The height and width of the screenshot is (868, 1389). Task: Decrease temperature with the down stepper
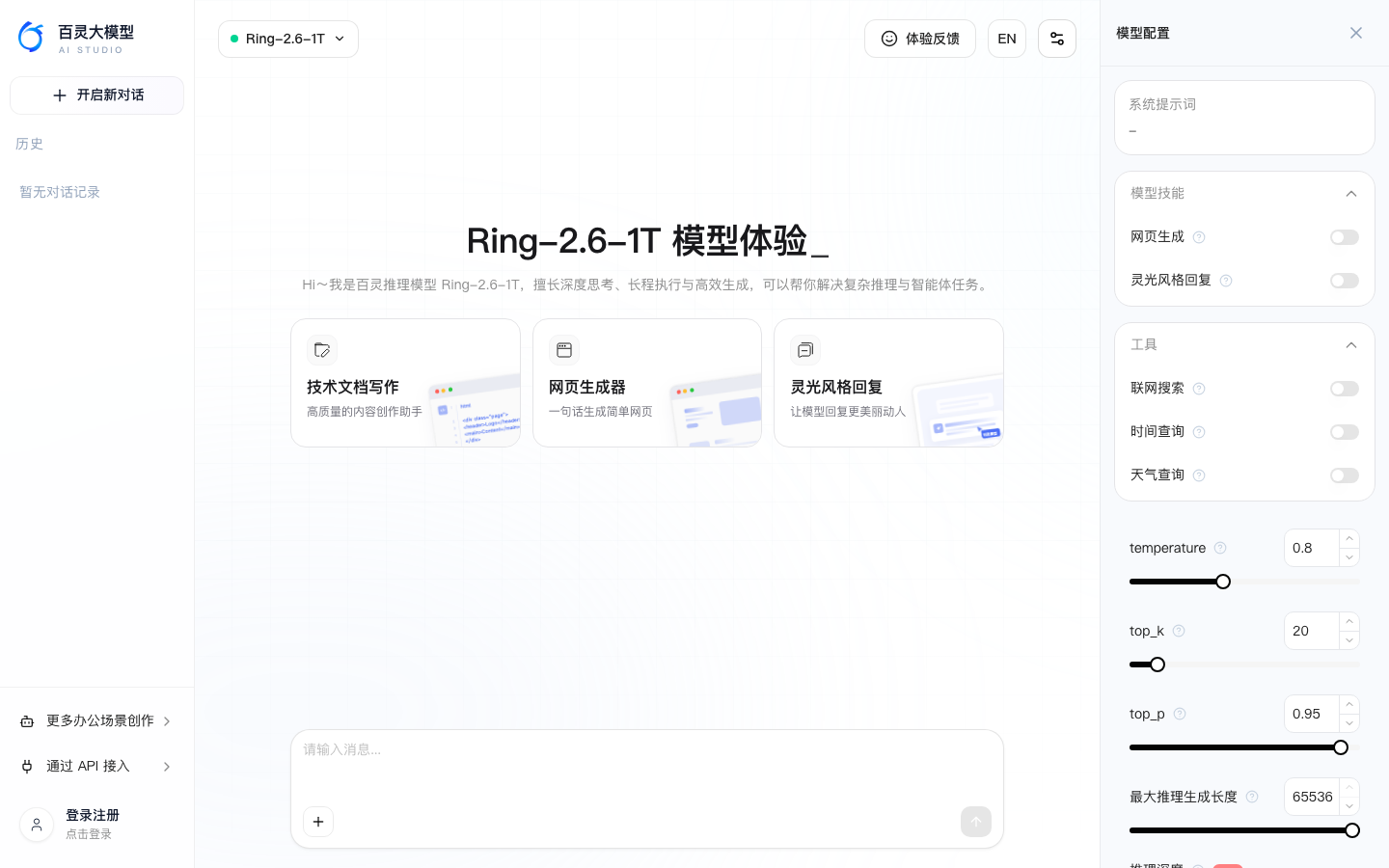1349,557
